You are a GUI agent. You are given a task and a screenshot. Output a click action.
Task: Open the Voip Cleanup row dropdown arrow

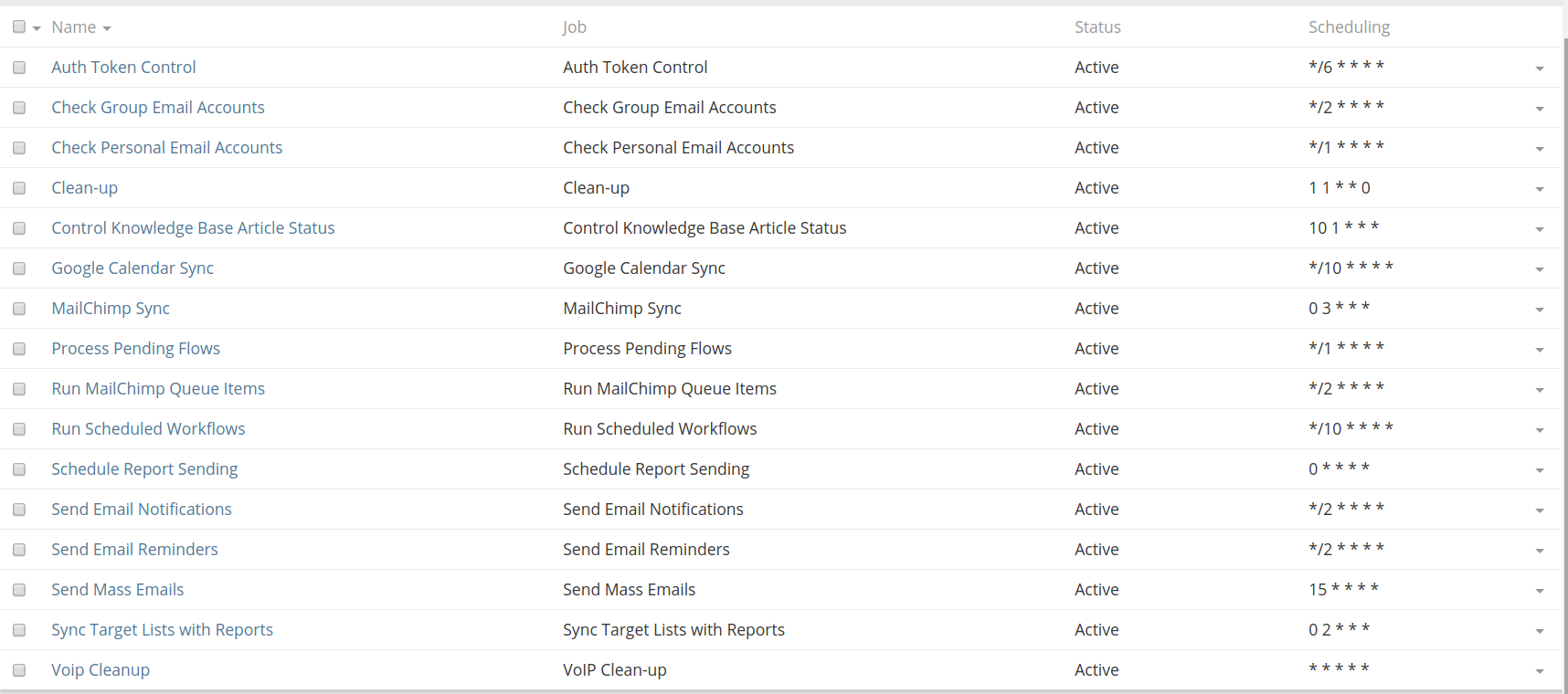coord(1539,671)
